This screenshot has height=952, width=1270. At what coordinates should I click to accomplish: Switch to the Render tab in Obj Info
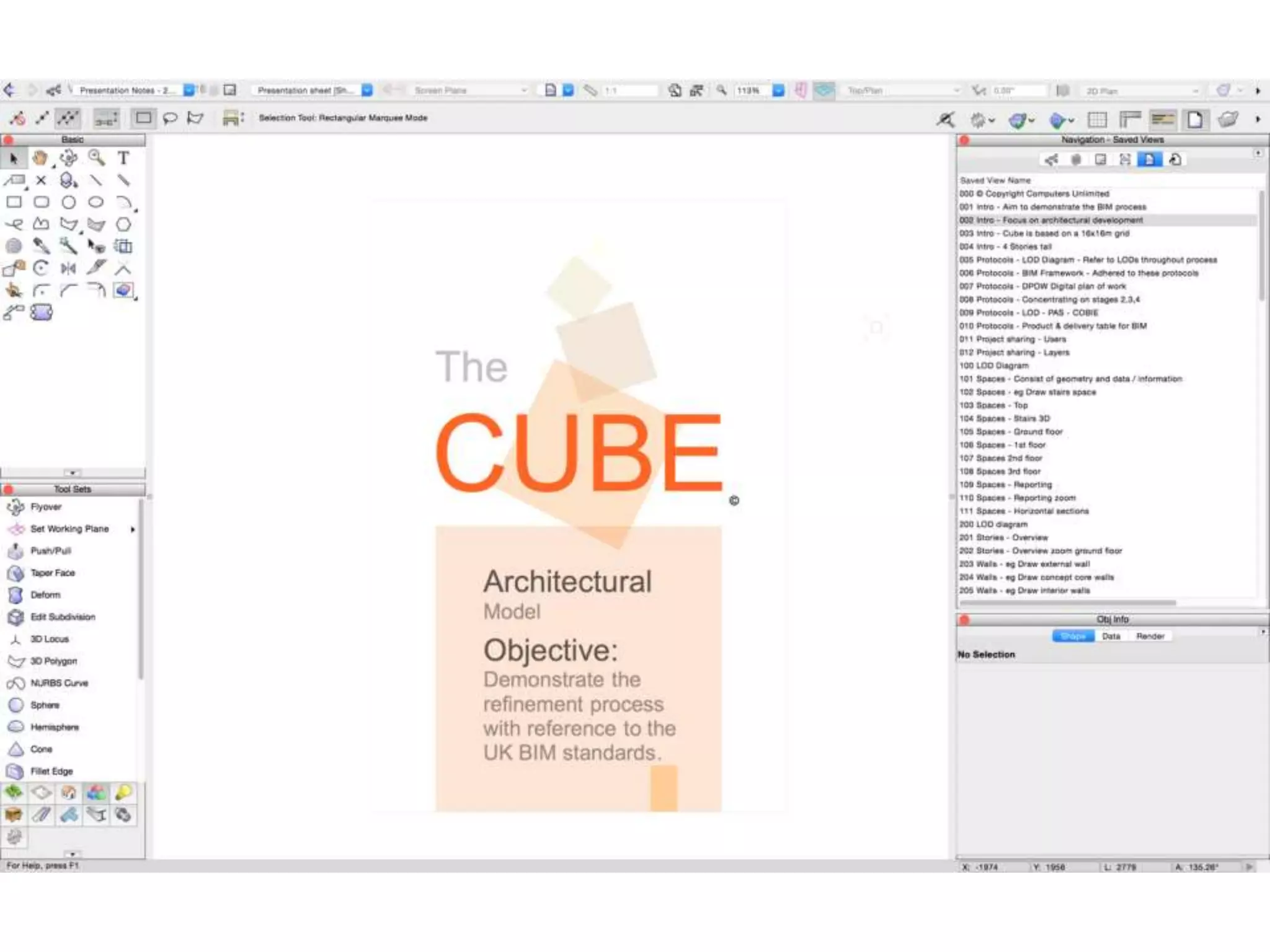(x=1150, y=636)
